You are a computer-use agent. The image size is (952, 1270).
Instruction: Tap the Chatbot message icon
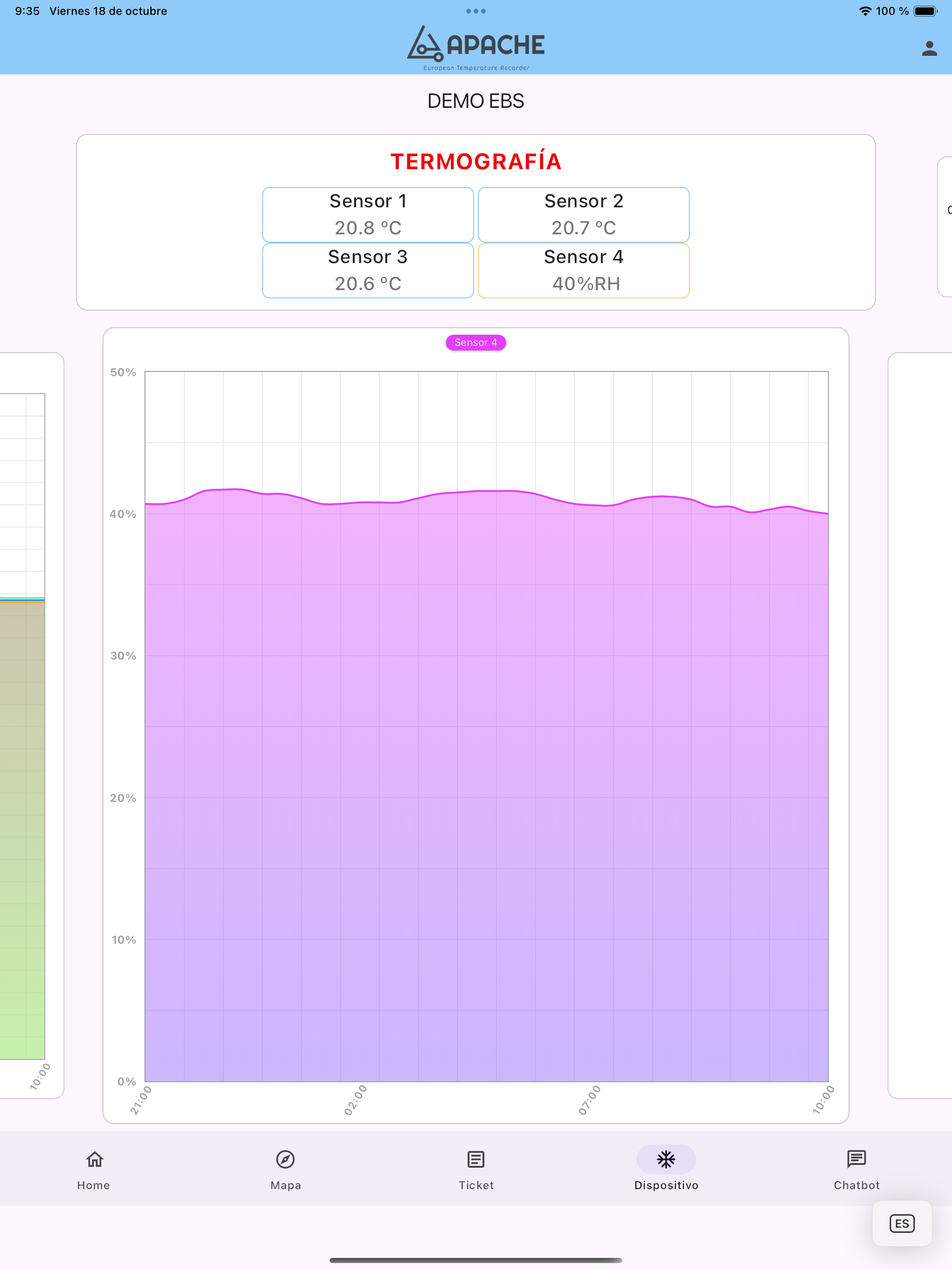pos(856,1159)
